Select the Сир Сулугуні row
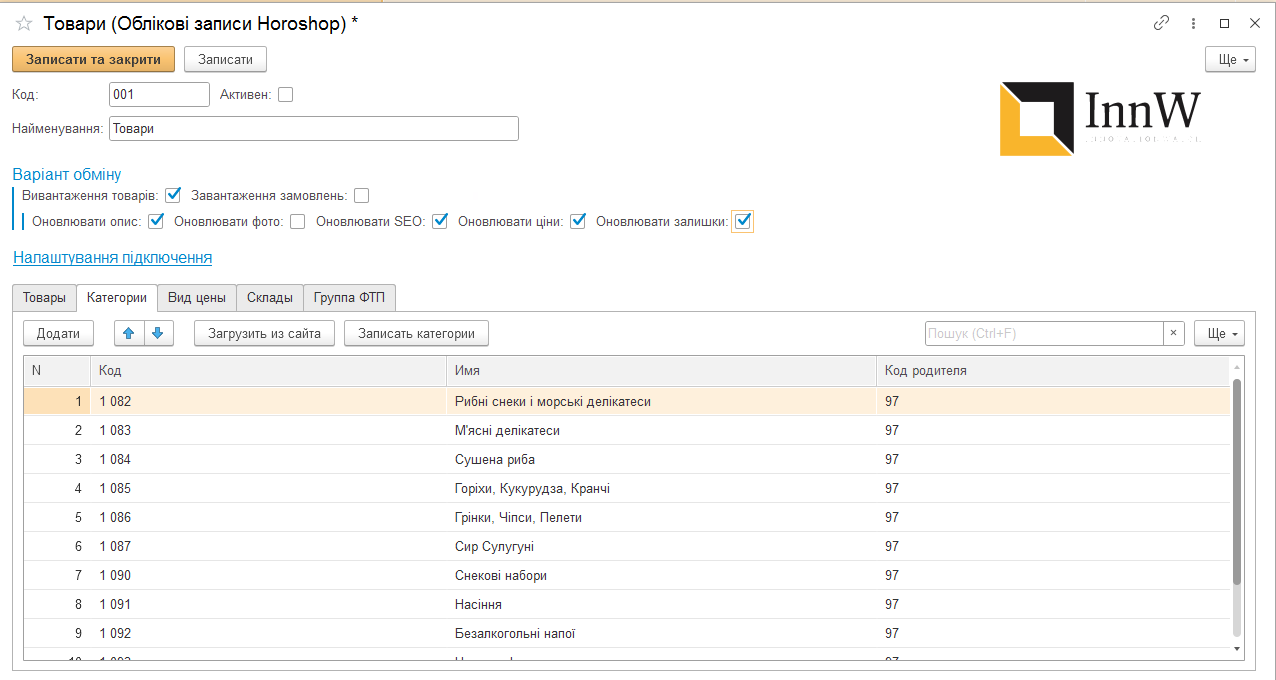The width and height of the screenshot is (1276, 680). tap(627, 546)
